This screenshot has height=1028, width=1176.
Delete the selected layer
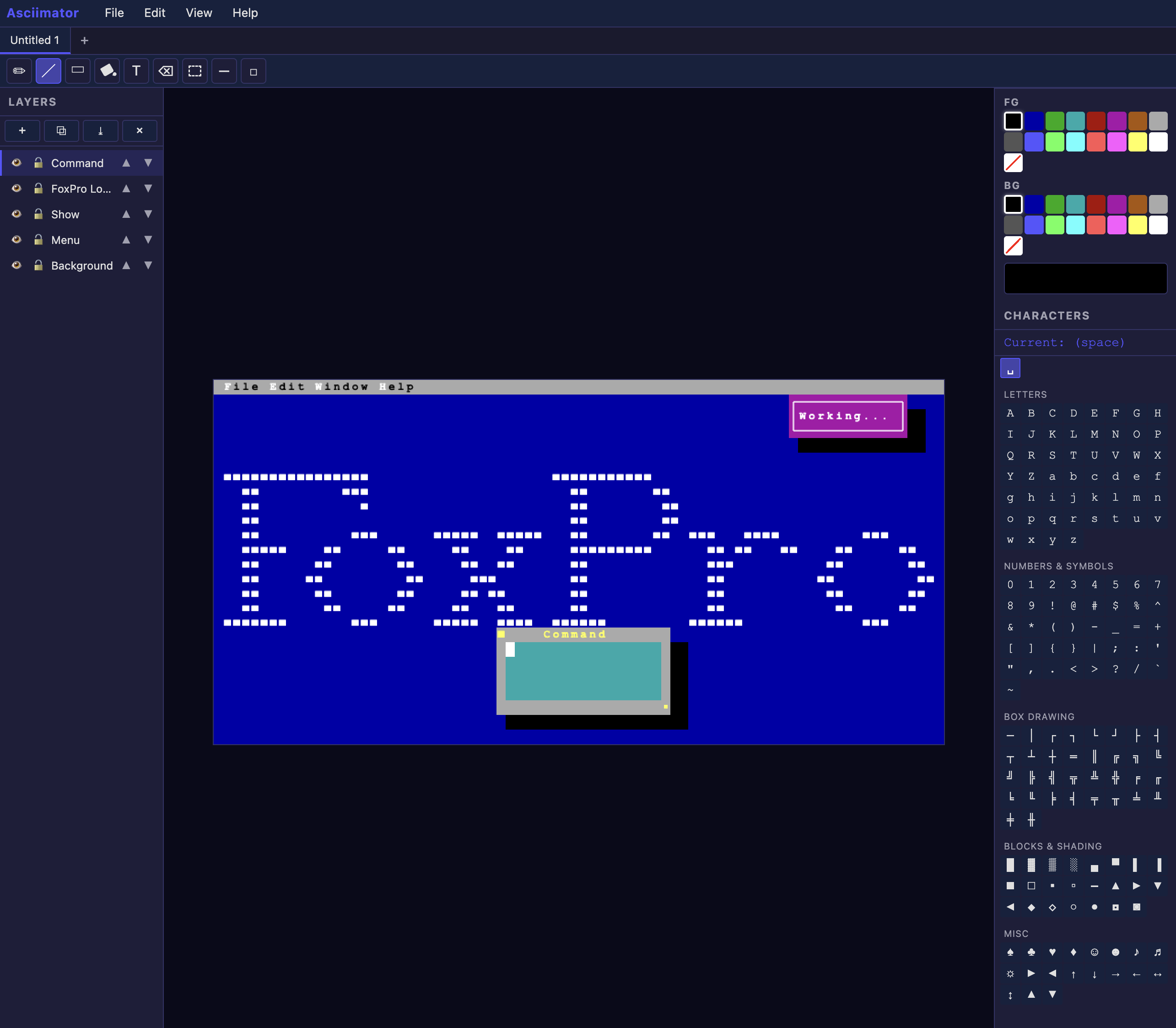139,131
